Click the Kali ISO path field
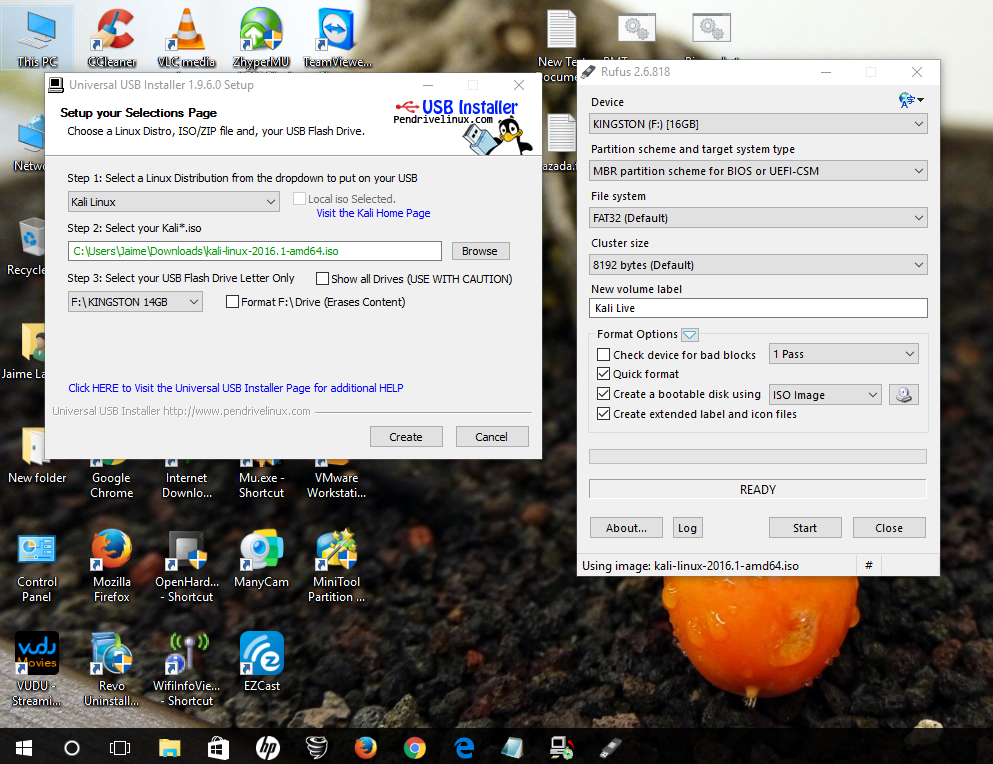Viewport: 993px width, 764px height. pyautogui.click(x=255, y=251)
